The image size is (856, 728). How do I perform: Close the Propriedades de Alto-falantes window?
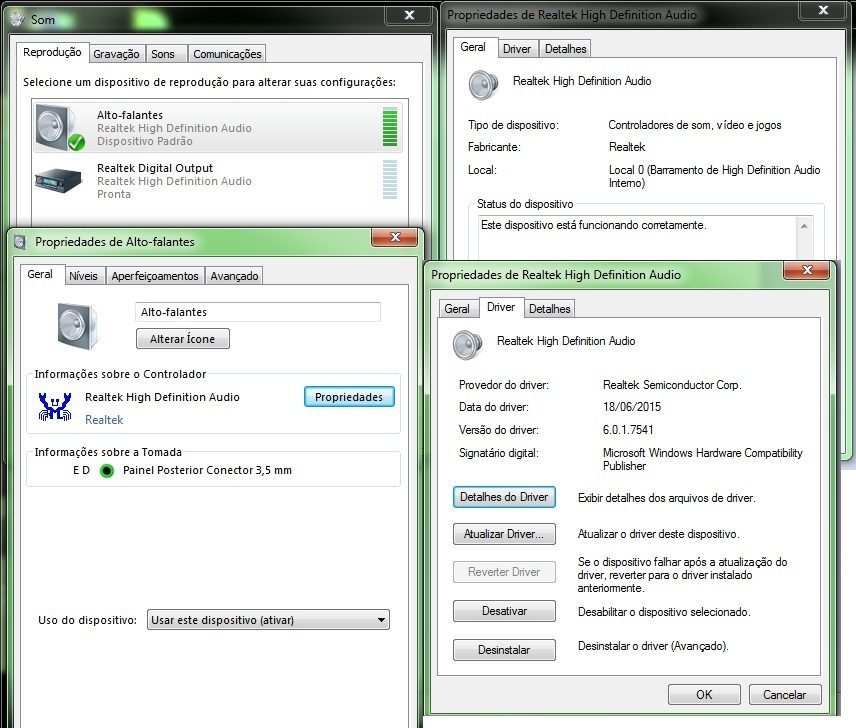pos(395,237)
